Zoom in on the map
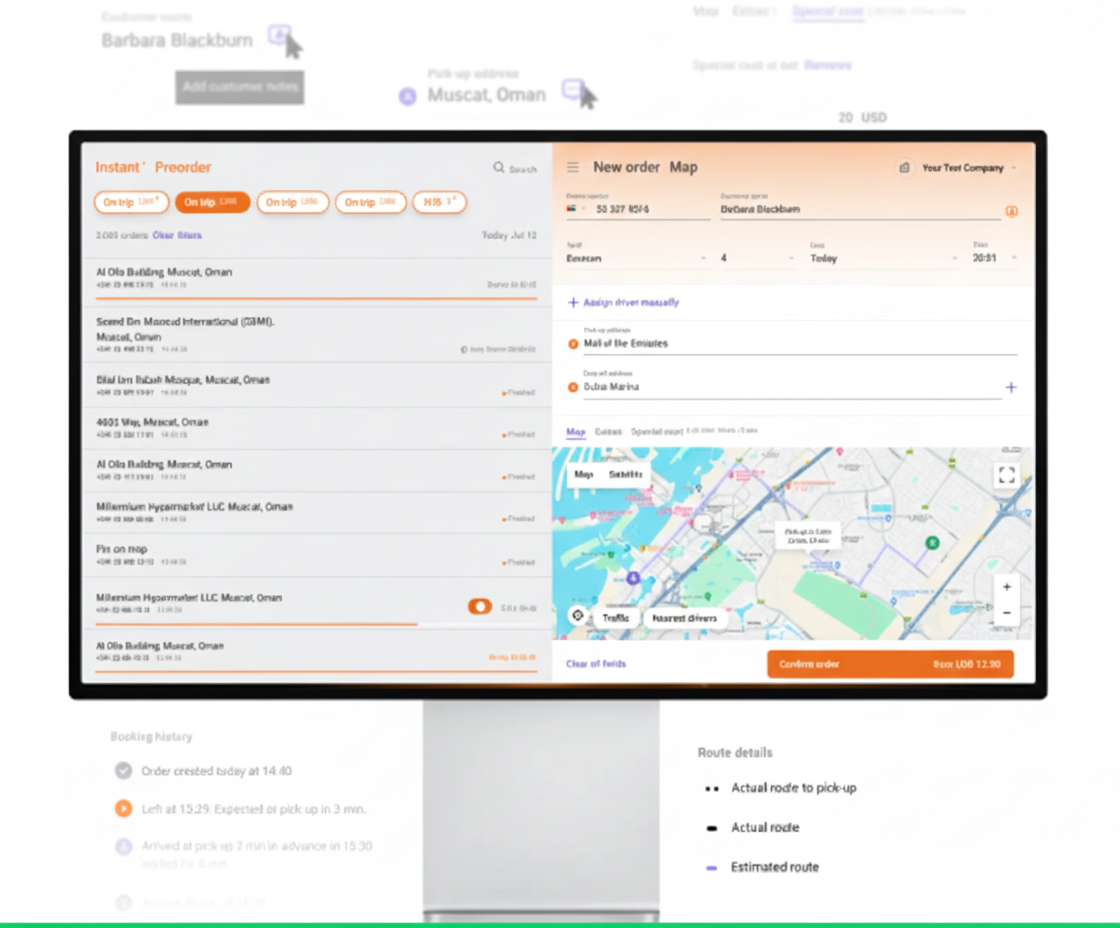Image resolution: width=1120 pixels, height=928 pixels. click(x=1007, y=587)
